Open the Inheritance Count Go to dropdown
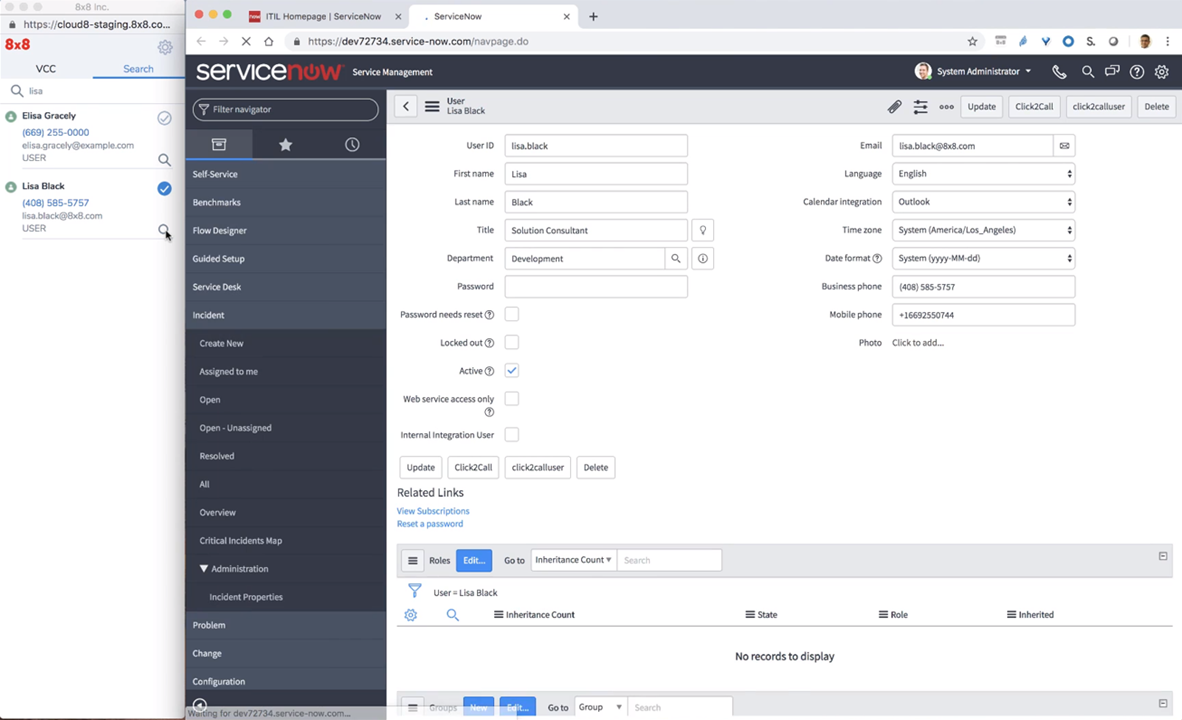The height and width of the screenshot is (720, 1182). pyautogui.click(x=574, y=560)
